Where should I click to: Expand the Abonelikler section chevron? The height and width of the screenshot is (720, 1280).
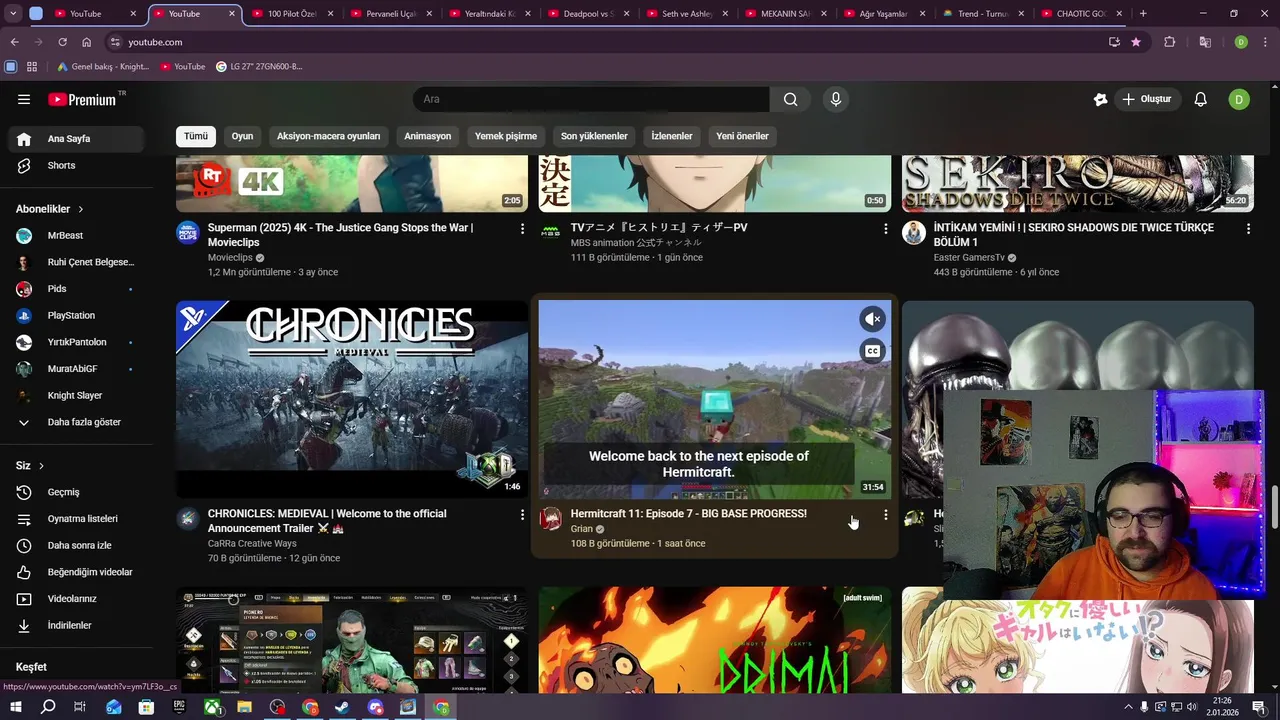tap(80, 209)
